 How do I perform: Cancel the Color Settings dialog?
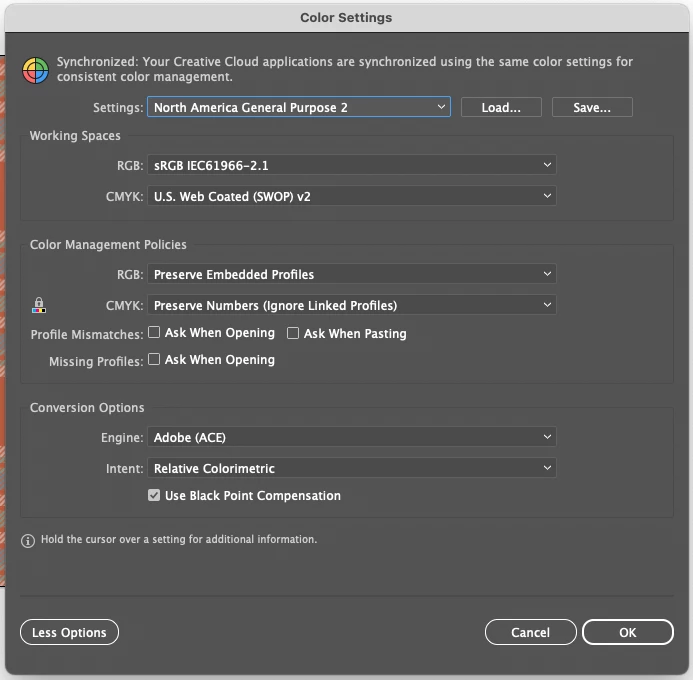point(530,632)
